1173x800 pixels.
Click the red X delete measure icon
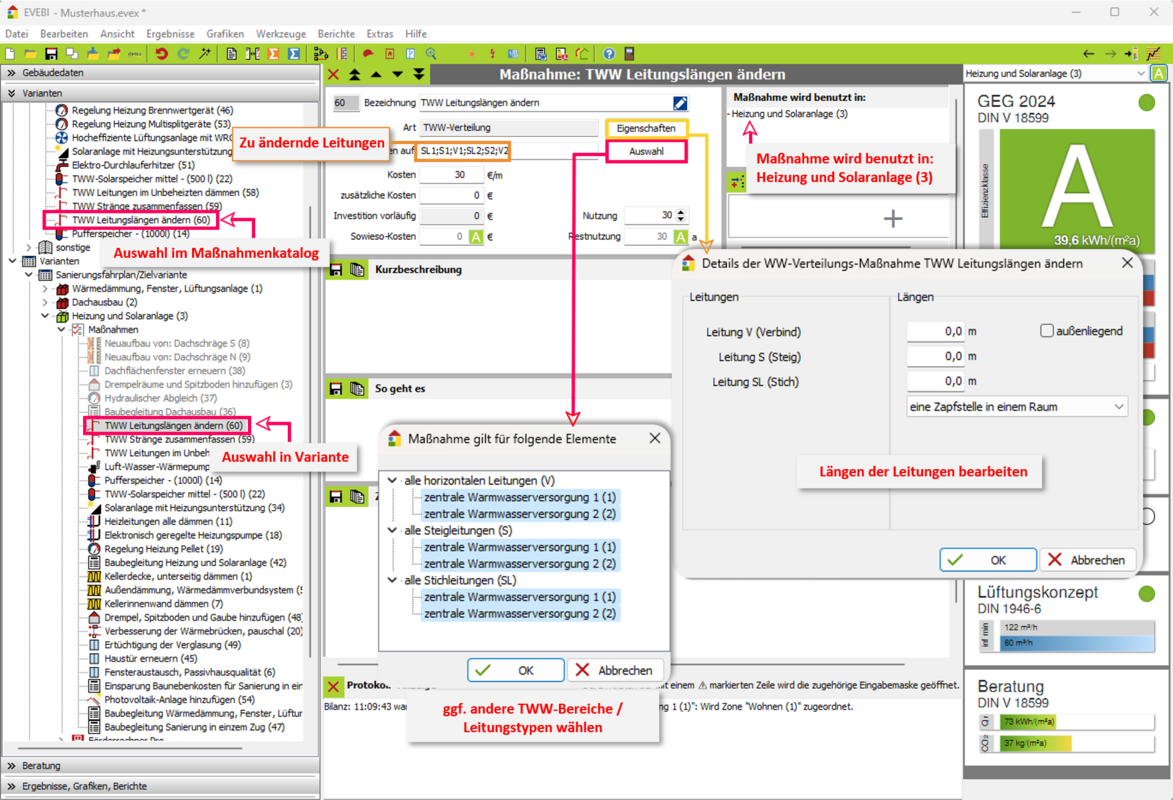tap(334, 75)
